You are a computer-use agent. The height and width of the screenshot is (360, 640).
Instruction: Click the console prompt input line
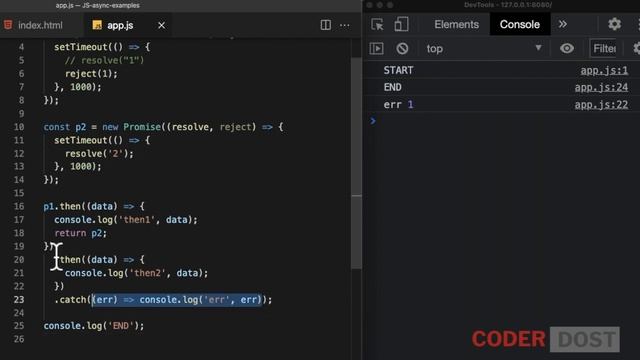tap(501, 121)
